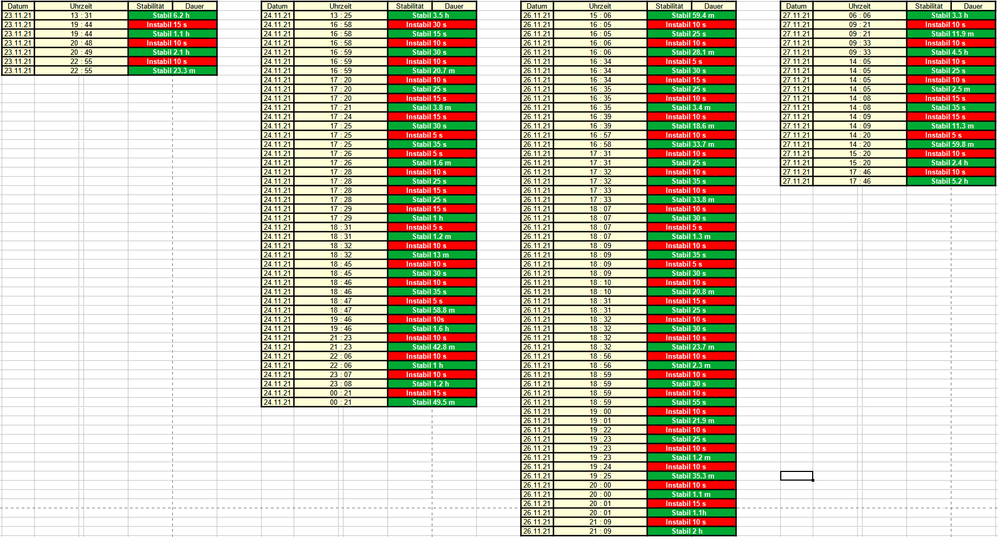Select the 'Stabil 6.2 h' cell

pos(172,15)
